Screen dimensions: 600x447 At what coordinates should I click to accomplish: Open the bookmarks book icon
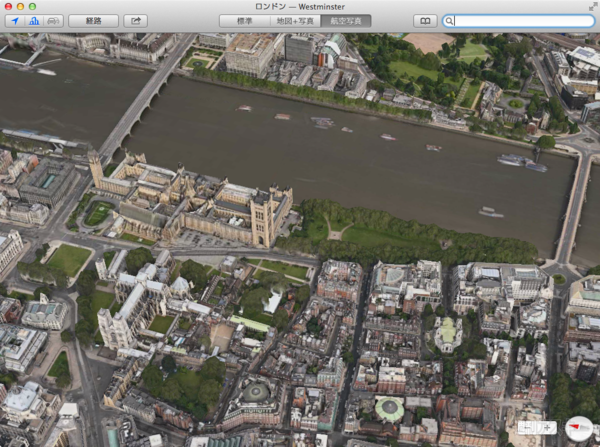click(425, 21)
